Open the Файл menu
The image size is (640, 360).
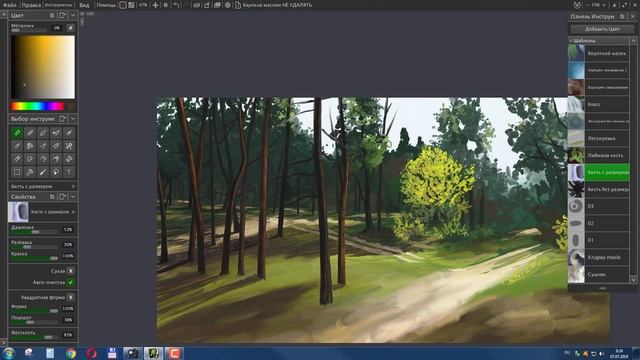9,5
